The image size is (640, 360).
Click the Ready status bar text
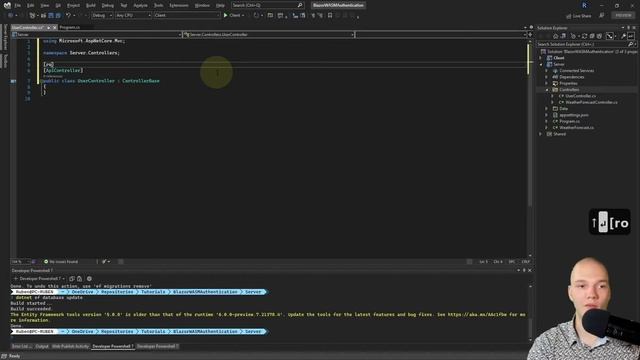(x=14, y=356)
